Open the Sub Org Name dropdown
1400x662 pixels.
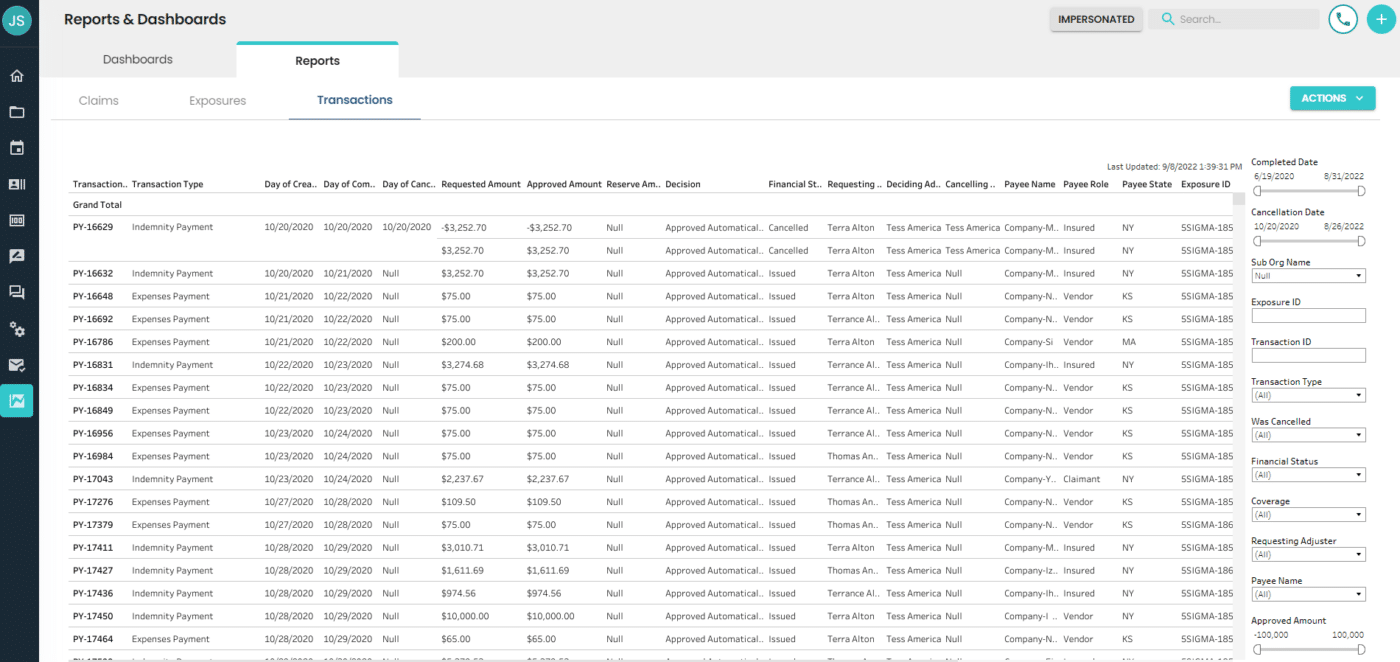click(1307, 275)
